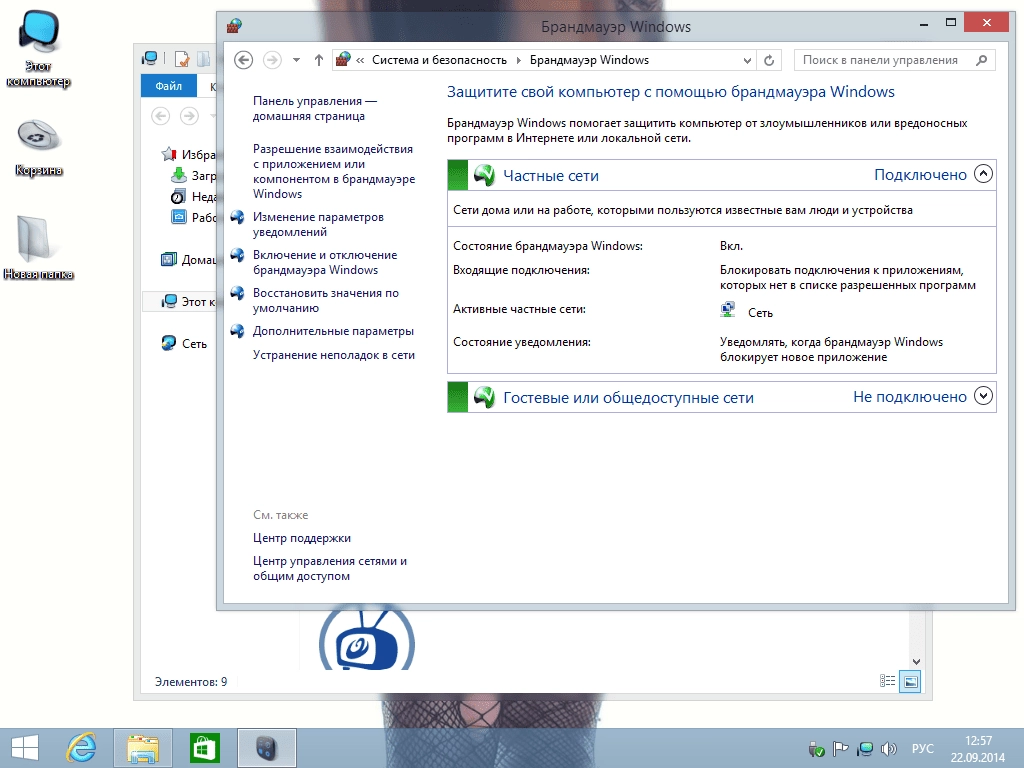Select 'Рабочий стол' item in Explorer tree
Screen dimensions: 1024x768
[193, 217]
